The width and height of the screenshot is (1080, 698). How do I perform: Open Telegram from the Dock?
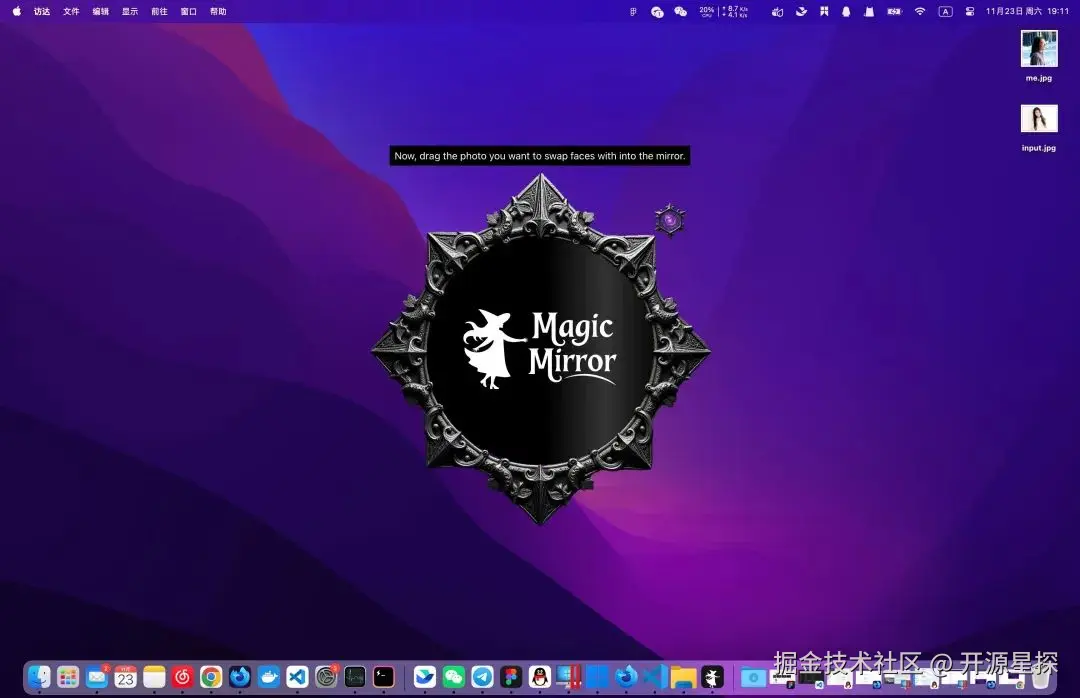click(x=482, y=677)
